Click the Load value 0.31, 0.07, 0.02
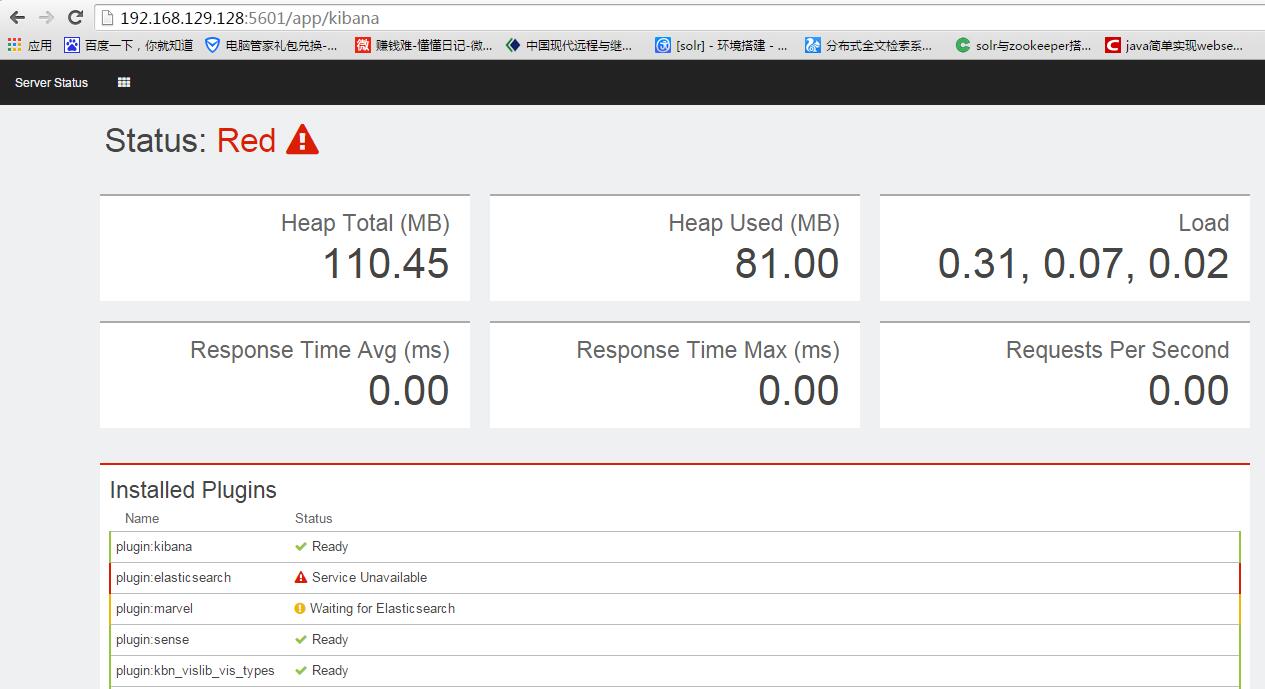The image size is (1265, 689). click(1084, 264)
